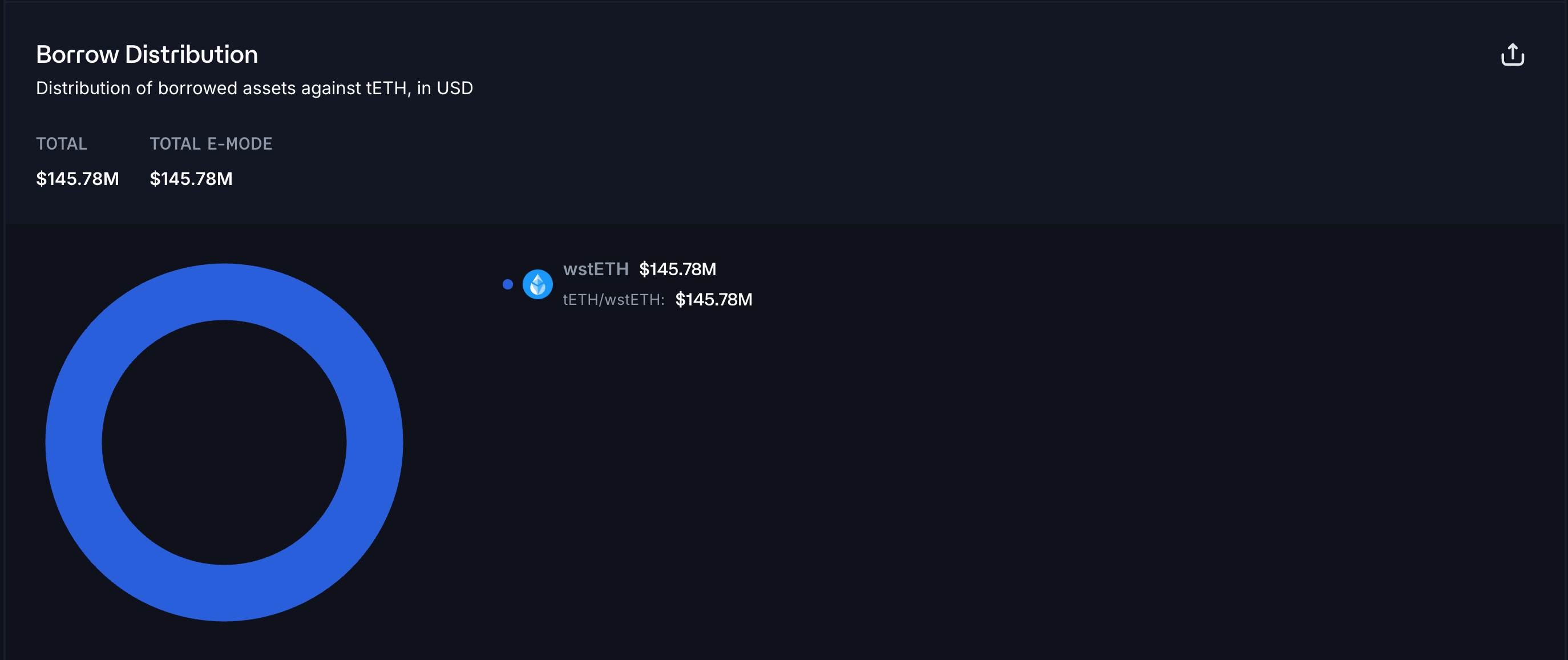
Task: Click the distribution description subtitle
Action: pos(254,88)
